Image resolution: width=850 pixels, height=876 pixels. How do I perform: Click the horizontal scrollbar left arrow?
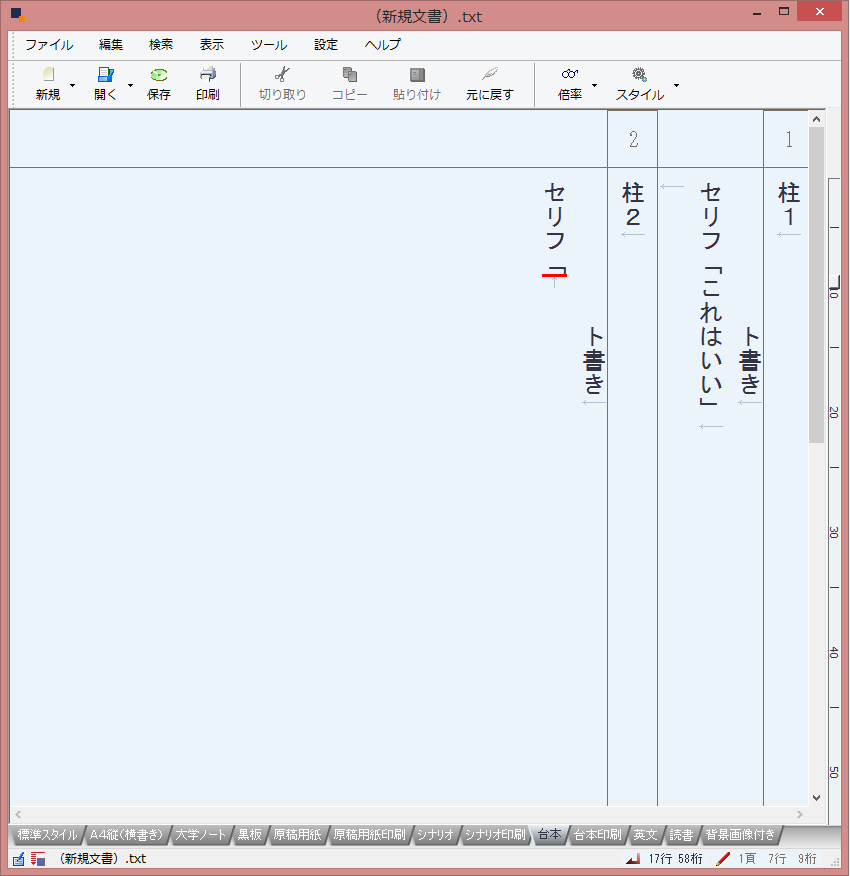18,815
